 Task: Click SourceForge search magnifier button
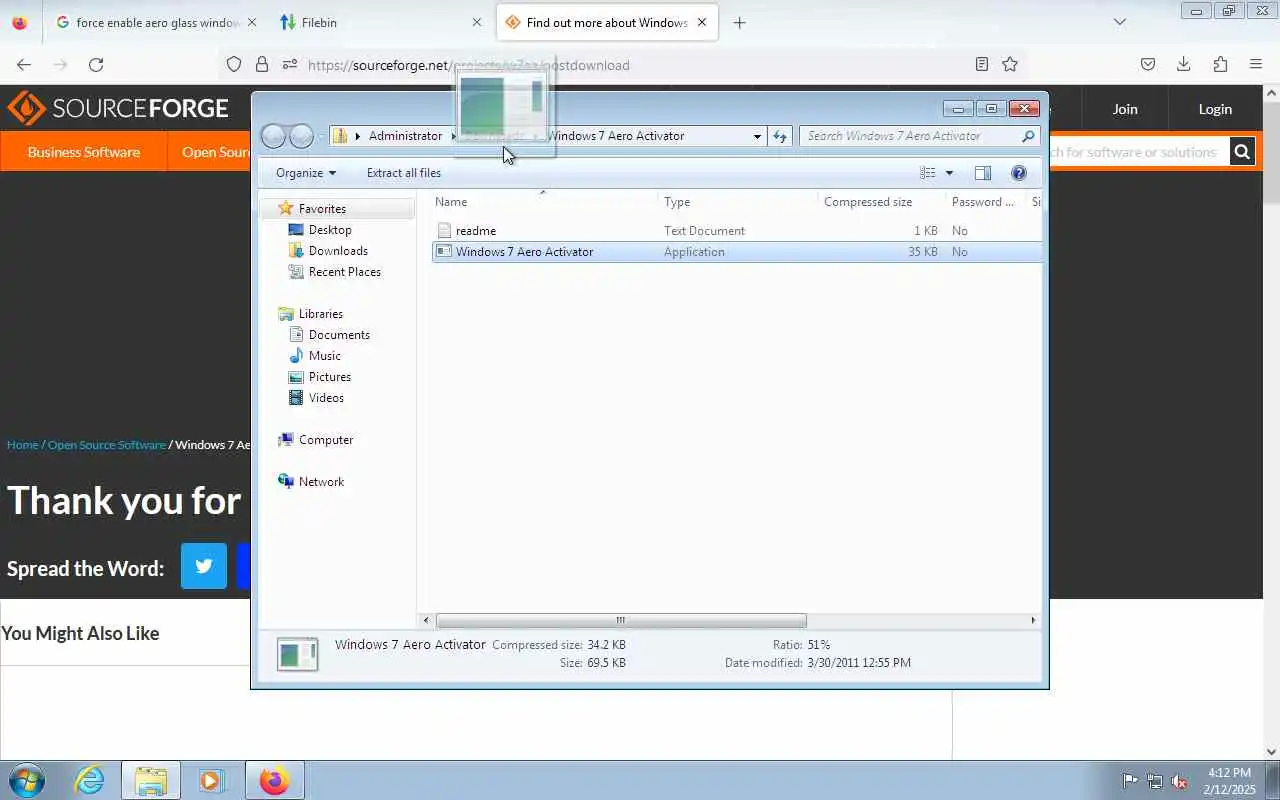click(x=1242, y=152)
